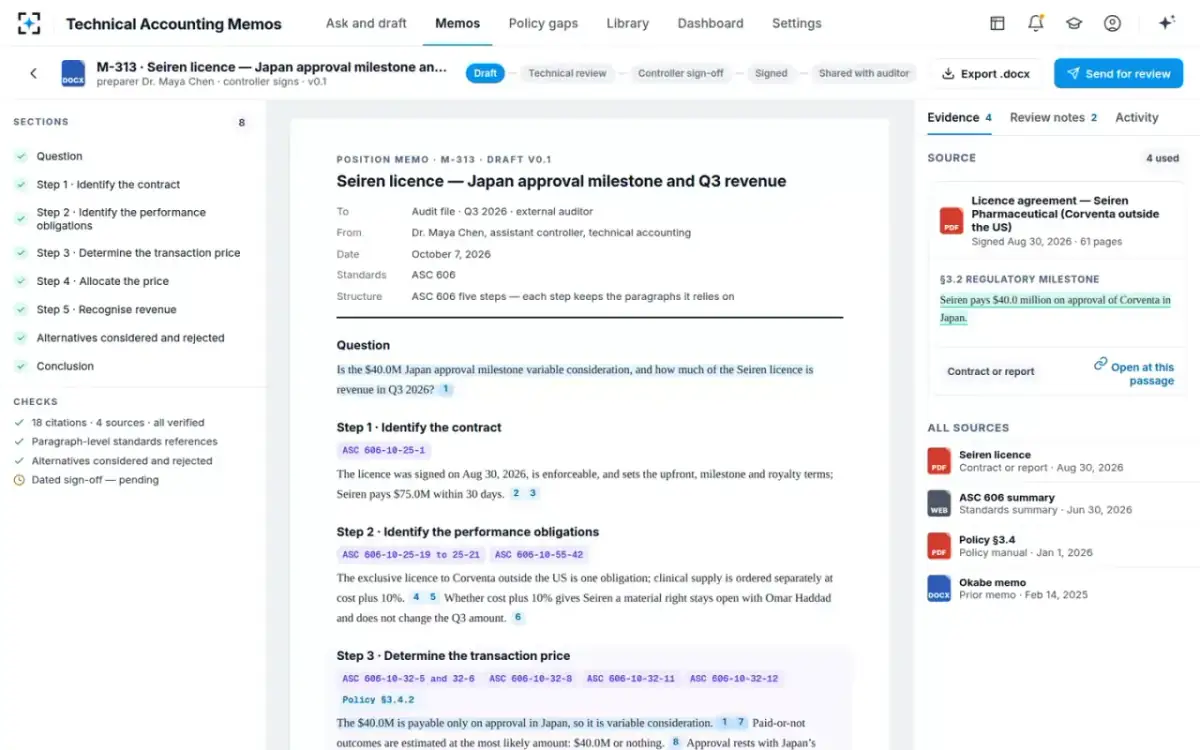Click the ASC 606-10-32-11 reference chip
The image size is (1200, 750).
(x=631, y=679)
